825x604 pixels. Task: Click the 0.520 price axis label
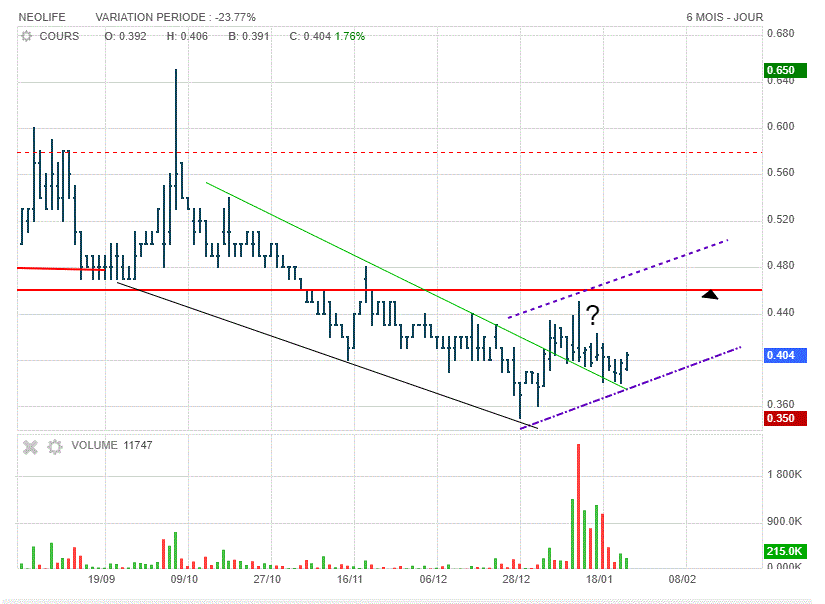781,219
